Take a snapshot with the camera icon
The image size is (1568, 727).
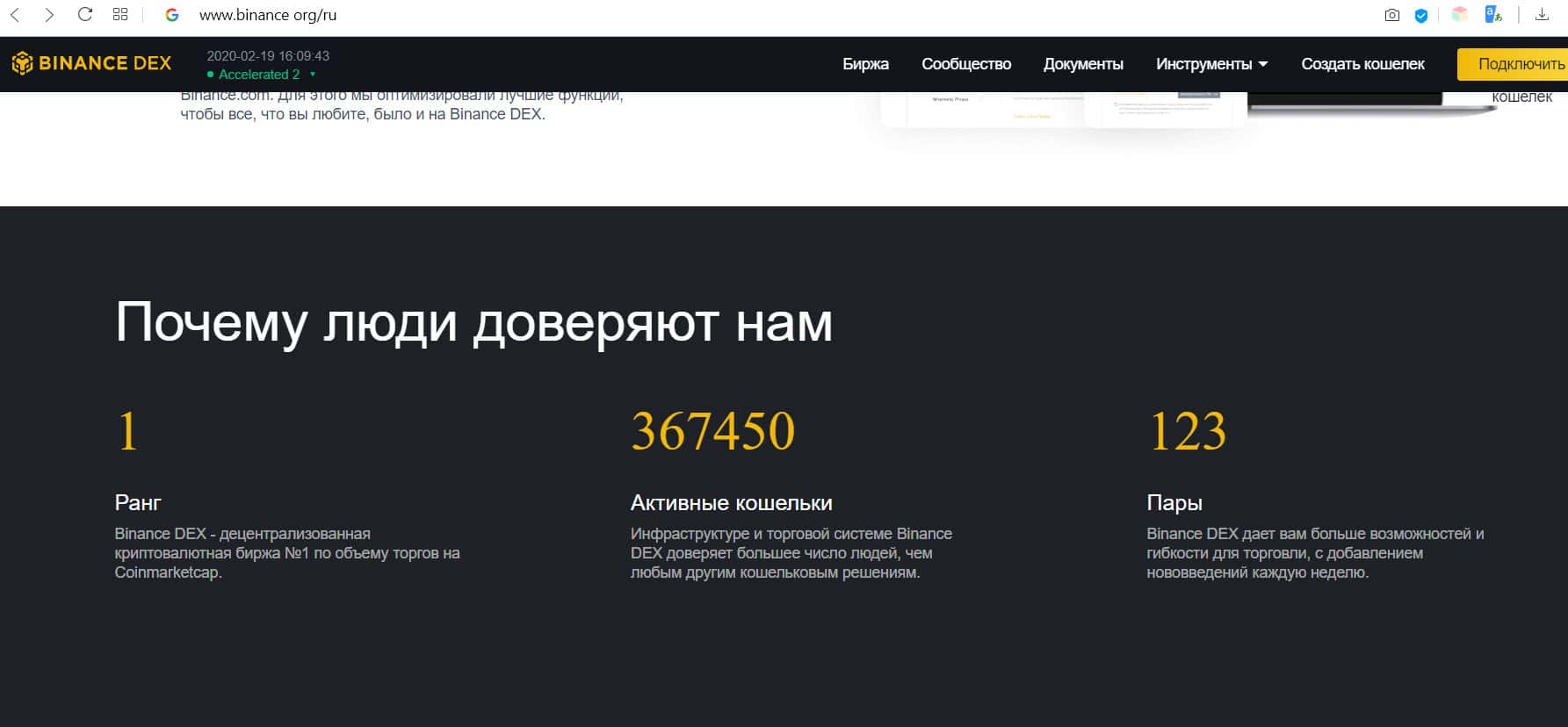1391,15
